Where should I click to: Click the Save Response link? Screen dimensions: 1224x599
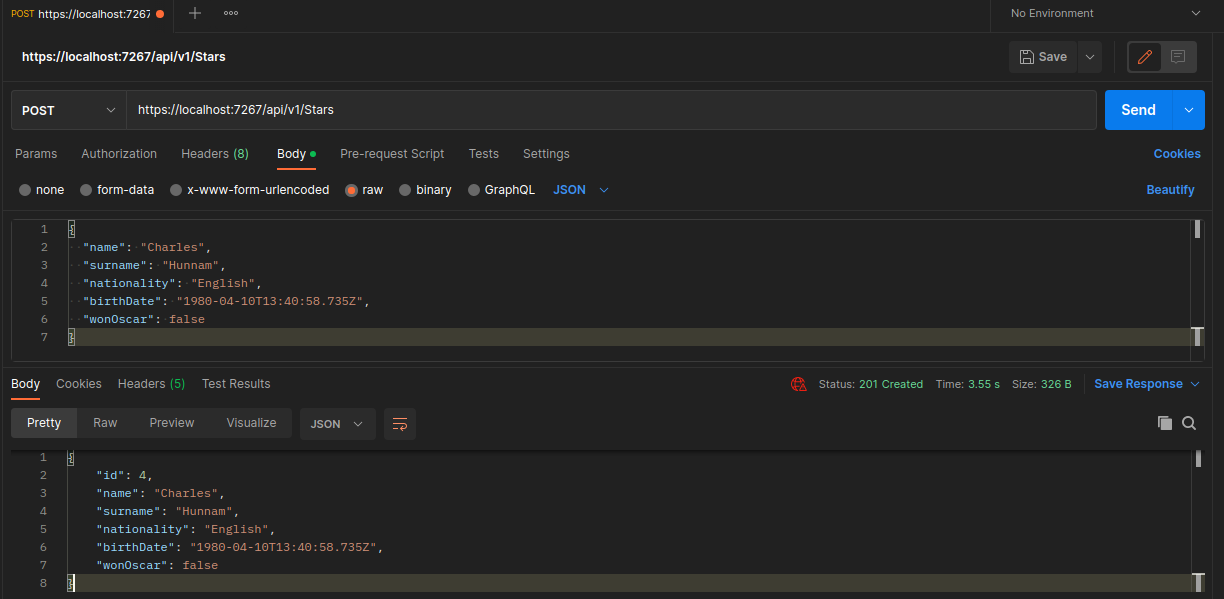(1138, 384)
